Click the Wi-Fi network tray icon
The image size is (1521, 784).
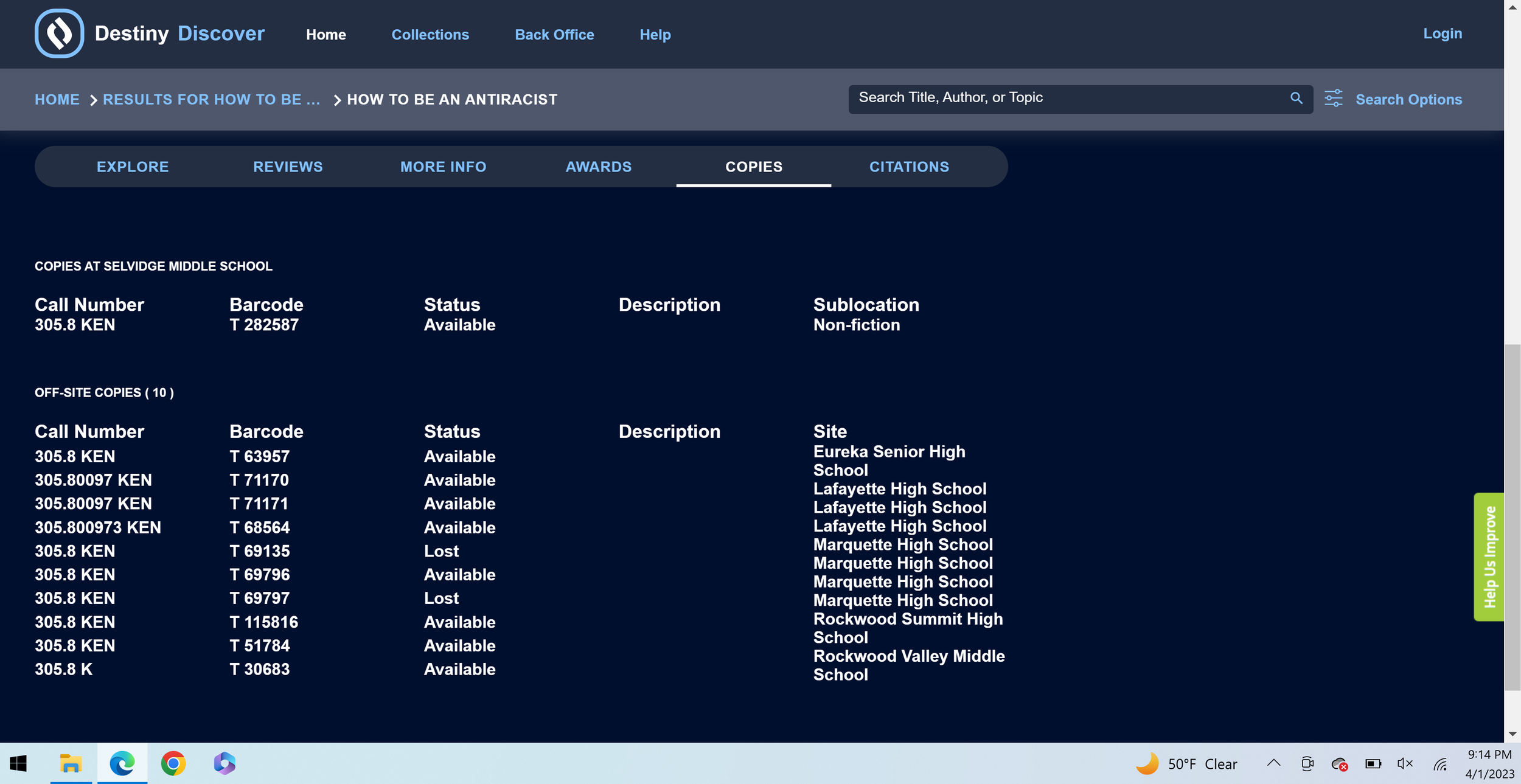coord(1440,765)
